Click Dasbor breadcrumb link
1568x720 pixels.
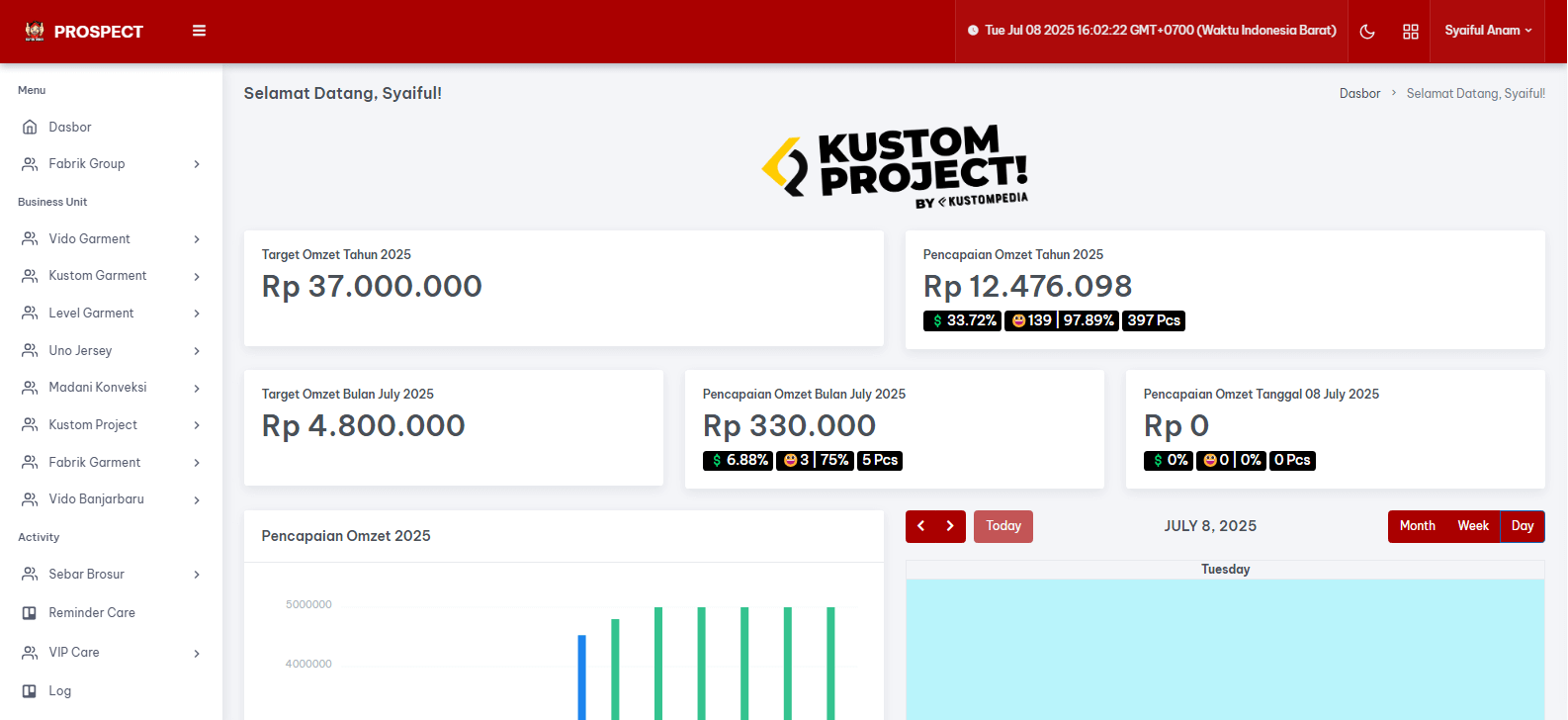coord(1359,94)
